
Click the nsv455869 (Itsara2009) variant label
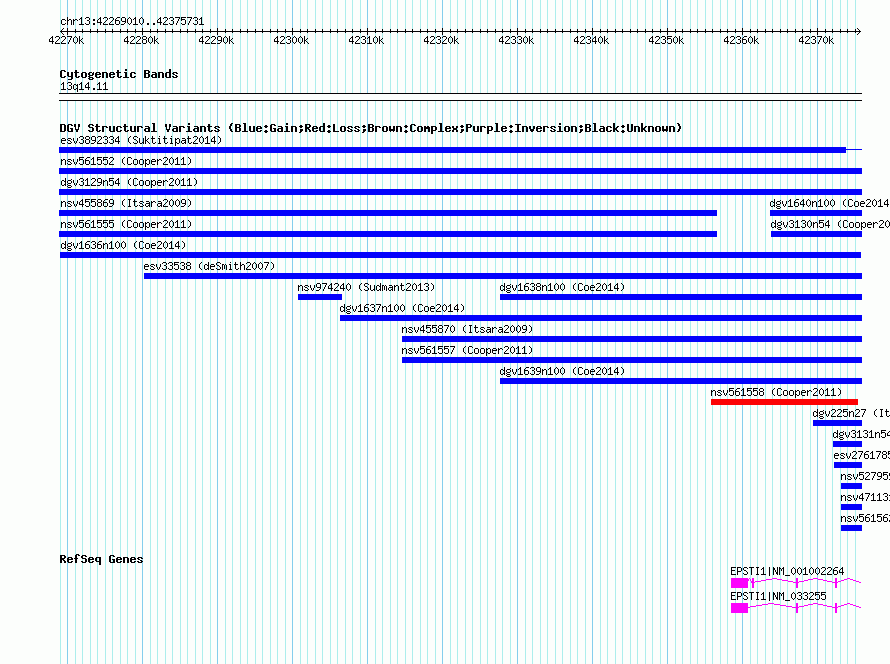pyautogui.click(x=126, y=203)
